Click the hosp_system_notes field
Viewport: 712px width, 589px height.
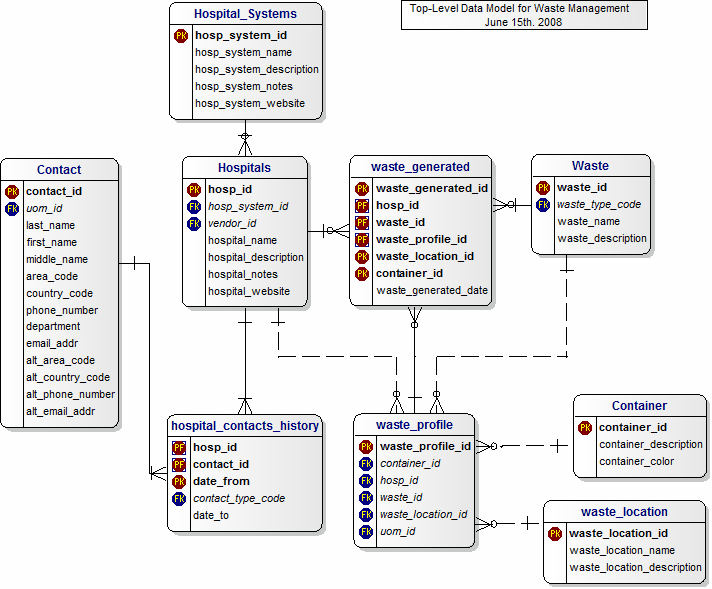click(244, 87)
